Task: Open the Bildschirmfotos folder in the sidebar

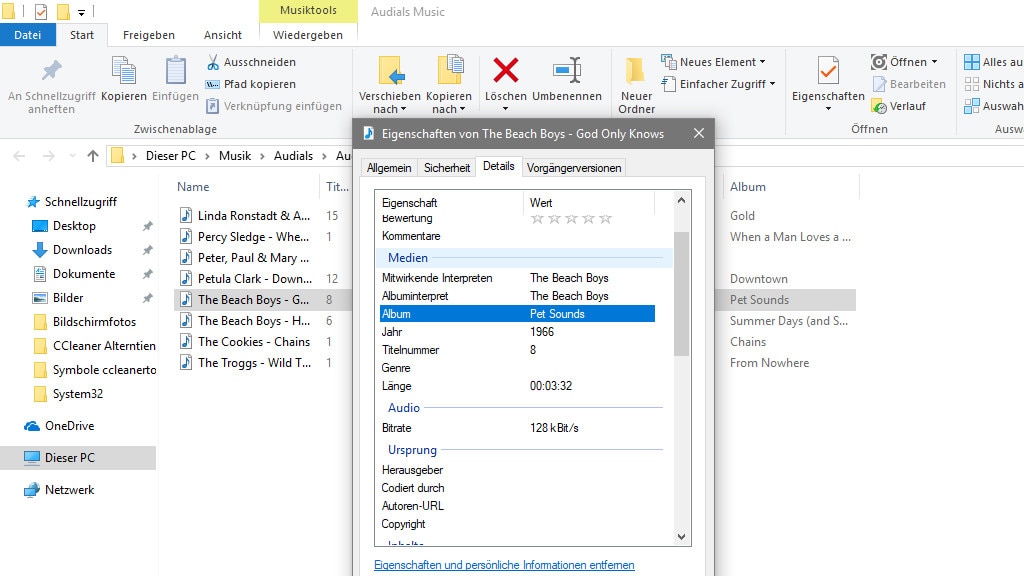Action: (94, 322)
